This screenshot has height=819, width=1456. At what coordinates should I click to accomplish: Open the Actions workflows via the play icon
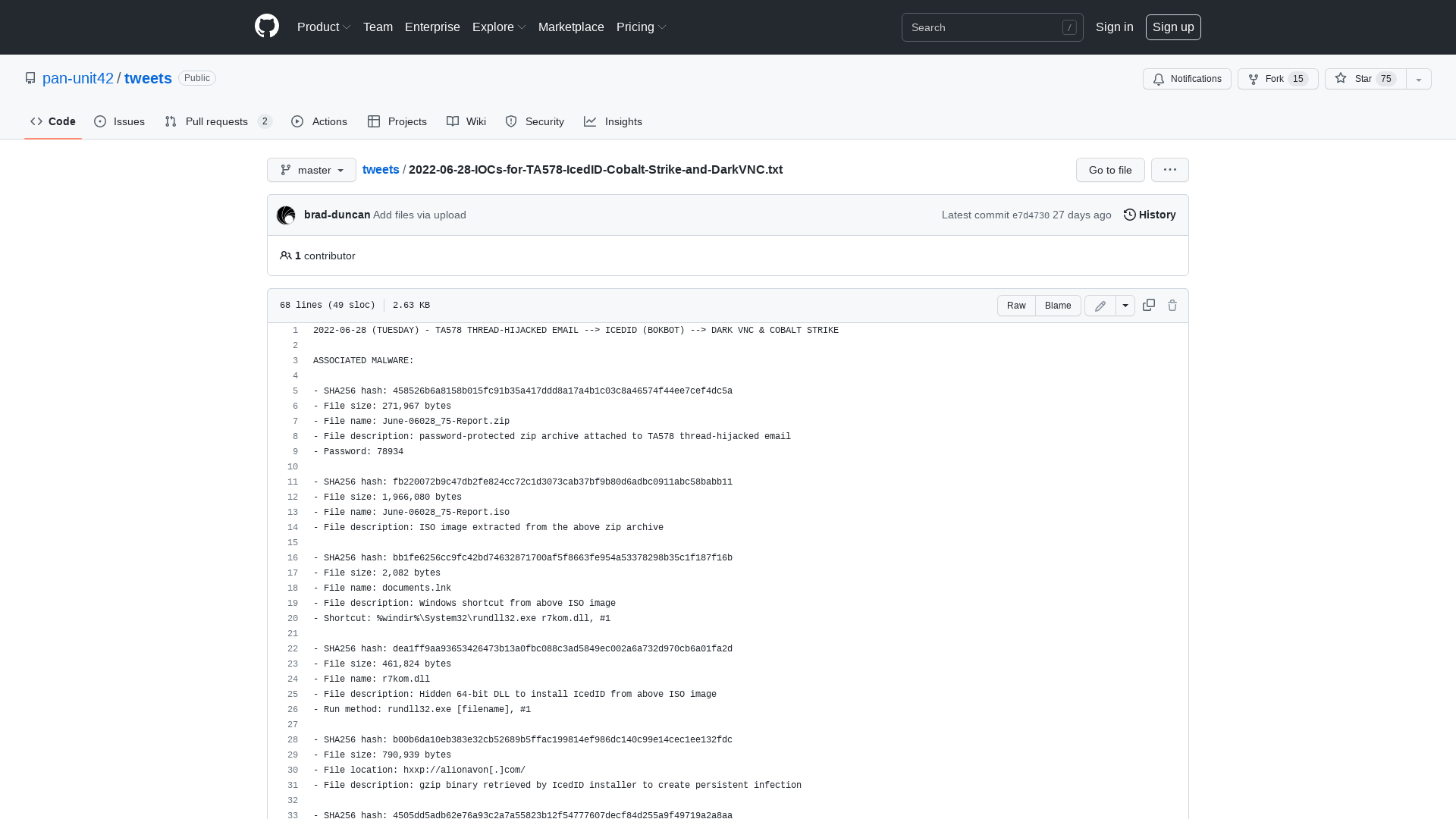pos(318,121)
